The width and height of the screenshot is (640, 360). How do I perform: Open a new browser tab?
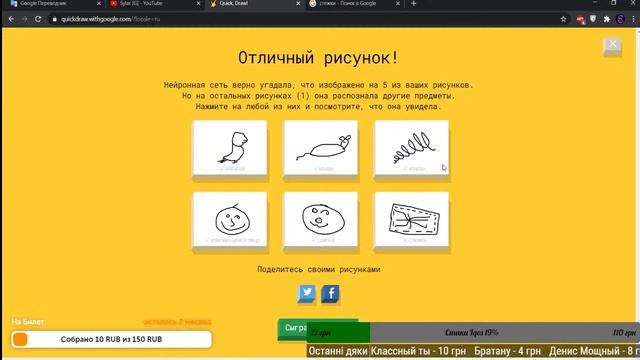(x=413, y=3)
